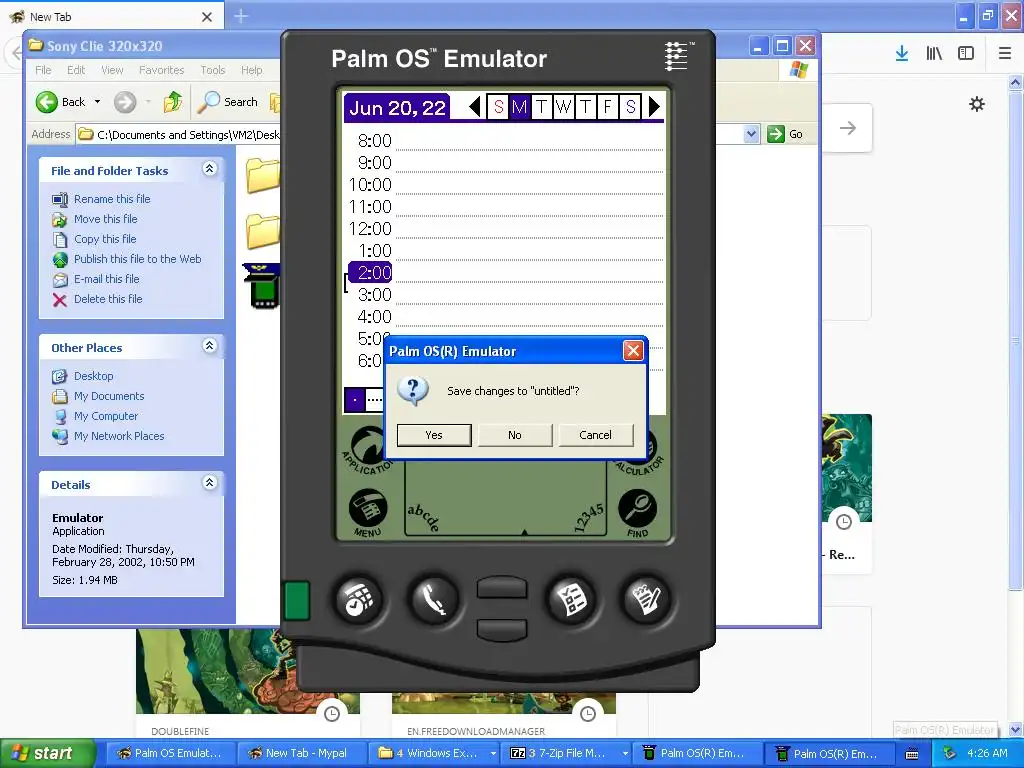1024x768 pixels.
Task: Open Edit menu in explorer window
Action: coord(76,70)
